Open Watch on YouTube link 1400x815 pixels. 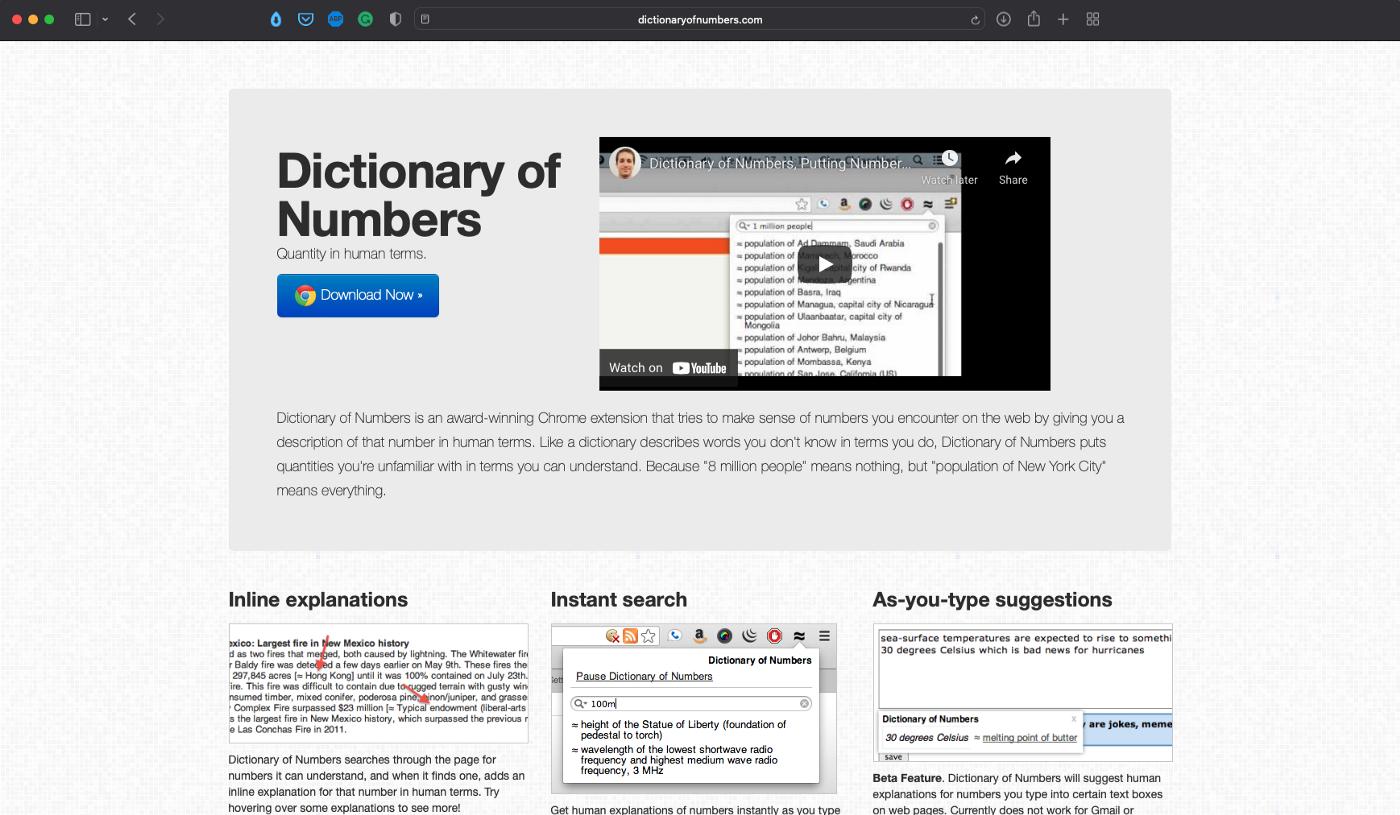[x=668, y=367]
